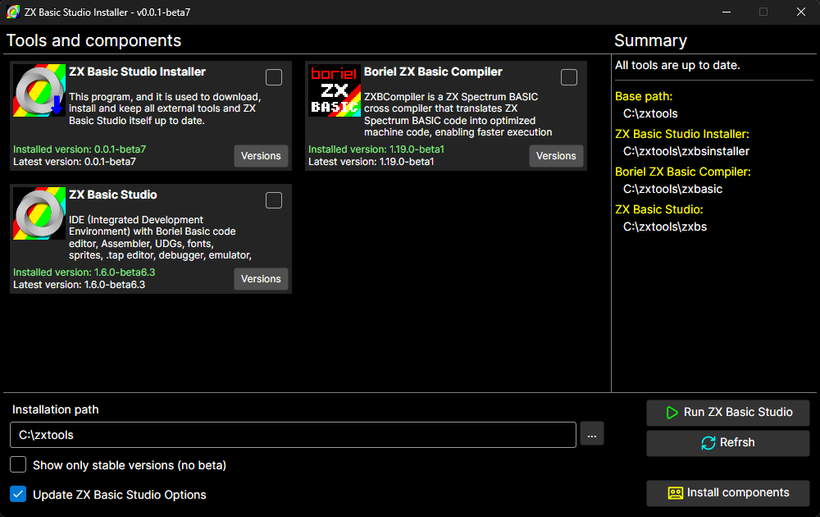Viewport: 820px width, 517px height.
Task: Click the Summary heading
Action: (x=651, y=41)
